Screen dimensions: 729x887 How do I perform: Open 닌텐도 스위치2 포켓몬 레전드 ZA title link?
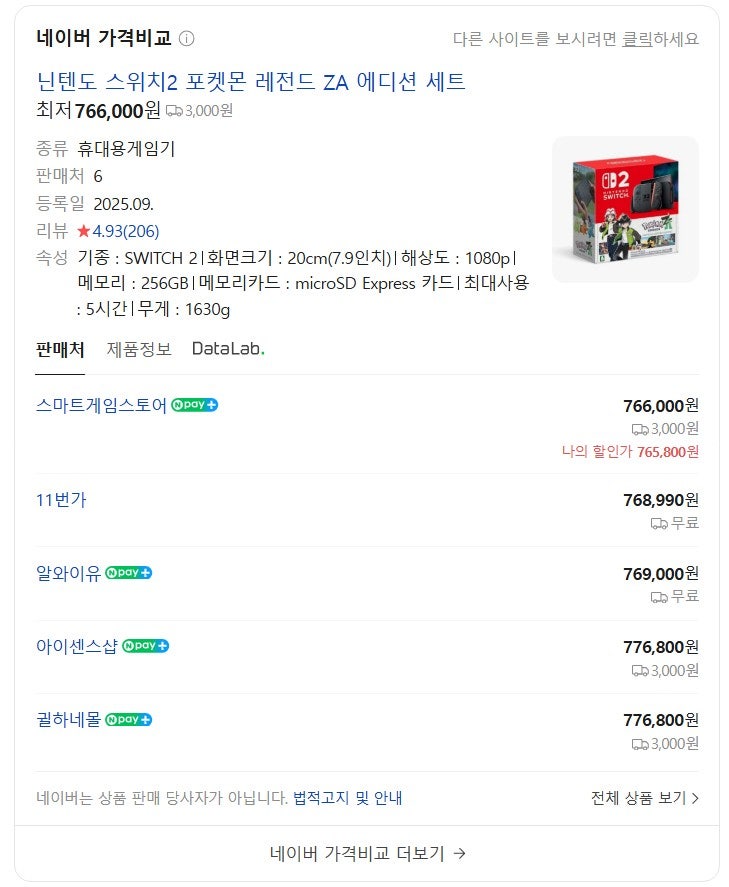pos(251,82)
